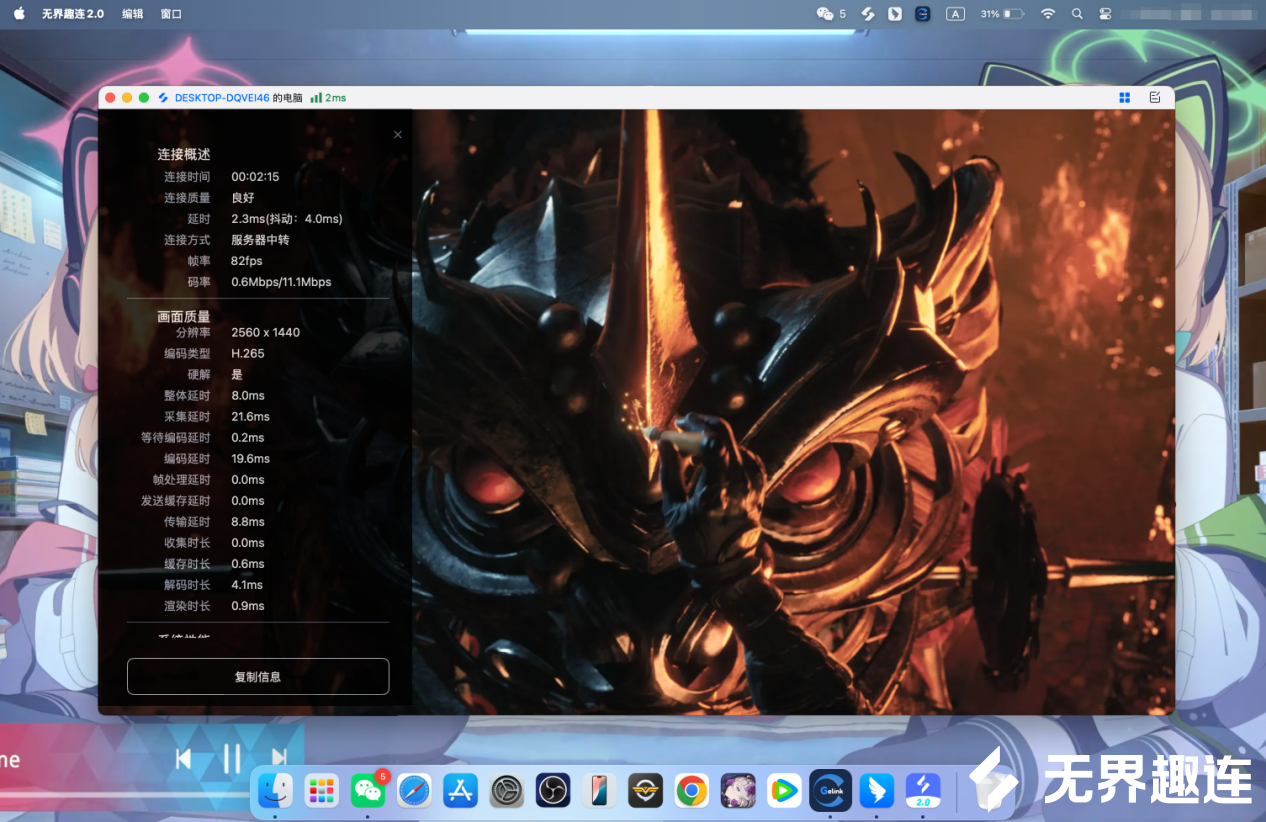Open the Apple menu
The width and height of the screenshot is (1266, 822).
pyautogui.click(x=19, y=14)
